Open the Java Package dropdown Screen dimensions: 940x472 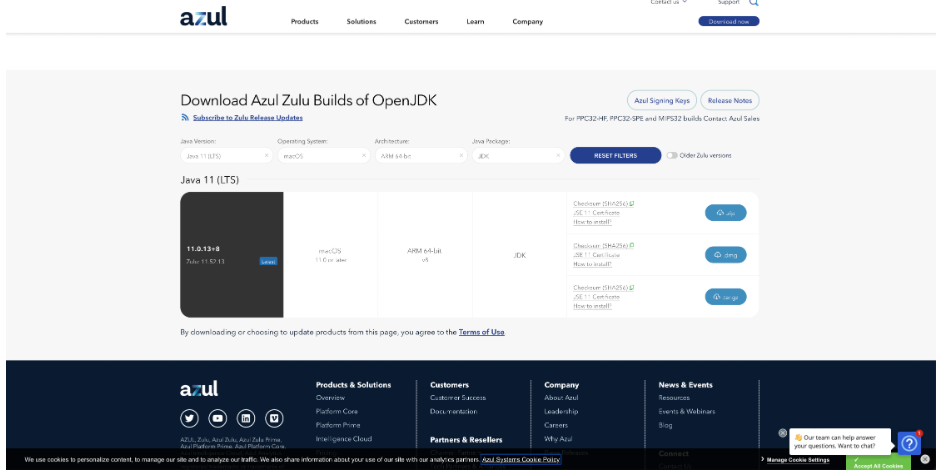518,155
